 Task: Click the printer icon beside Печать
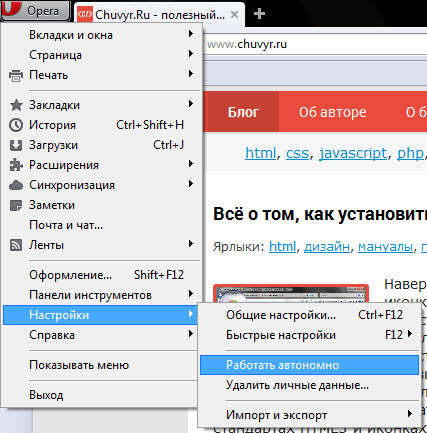(x=16, y=75)
